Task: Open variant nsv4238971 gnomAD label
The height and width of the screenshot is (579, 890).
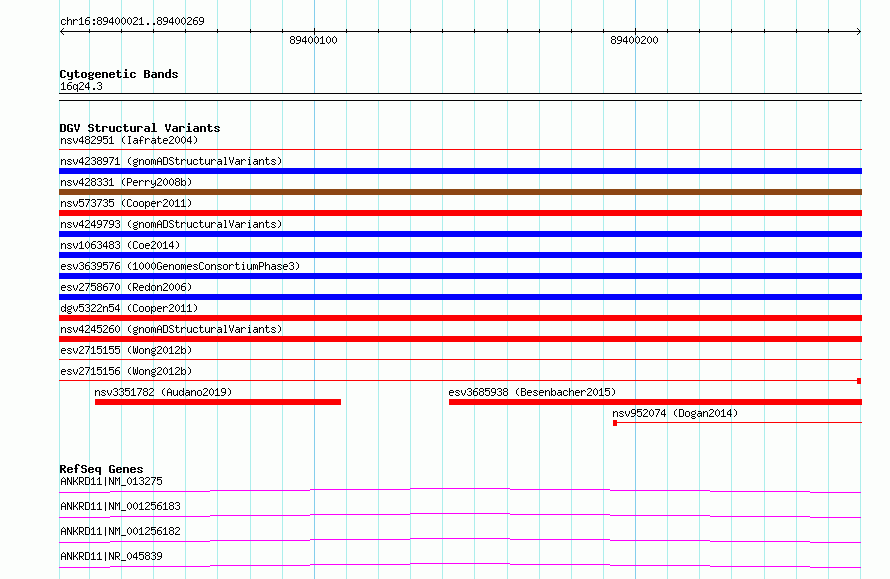Action: [x=171, y=161]
